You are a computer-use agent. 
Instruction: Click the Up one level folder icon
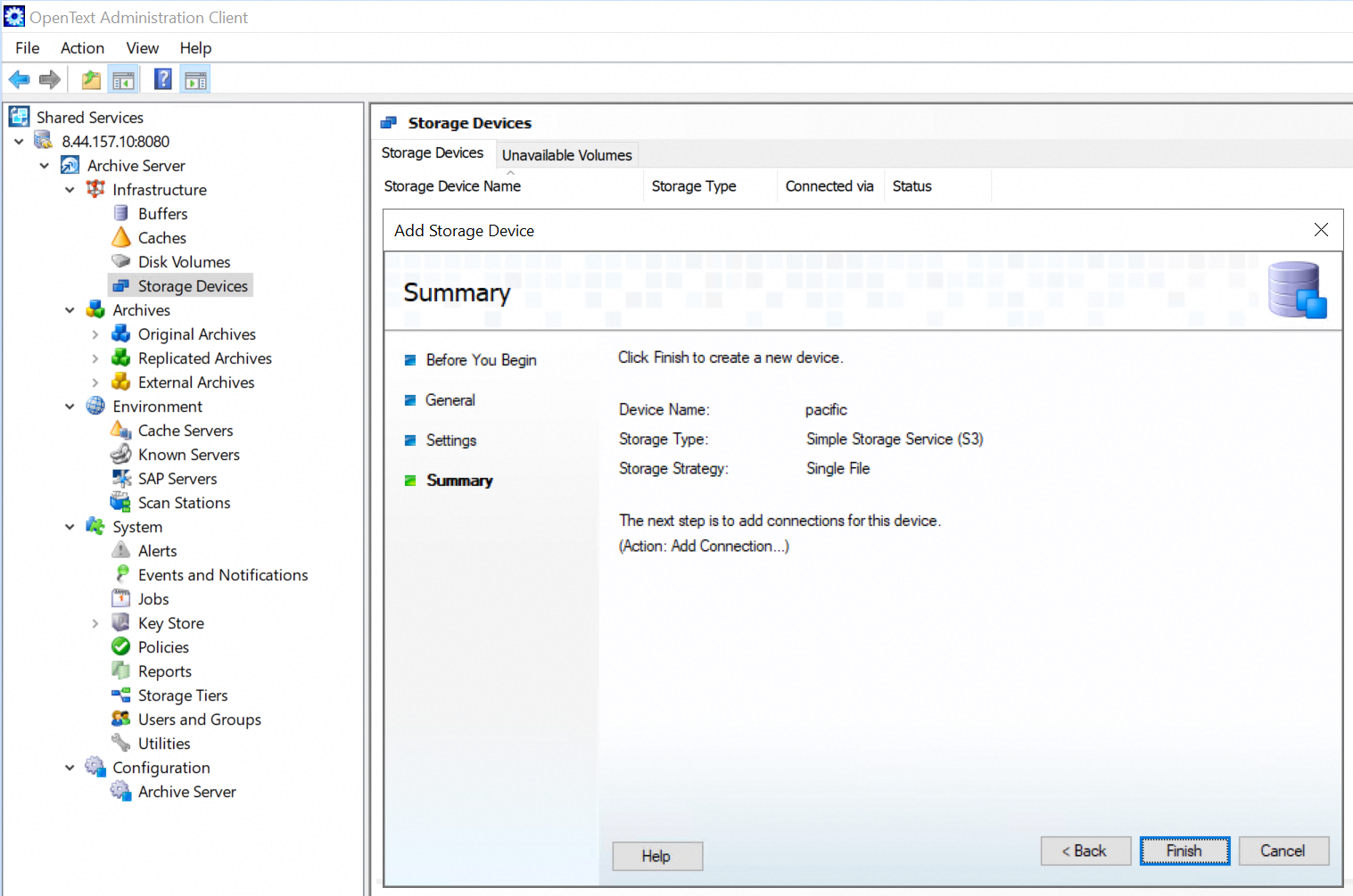[x=91, y=80]
